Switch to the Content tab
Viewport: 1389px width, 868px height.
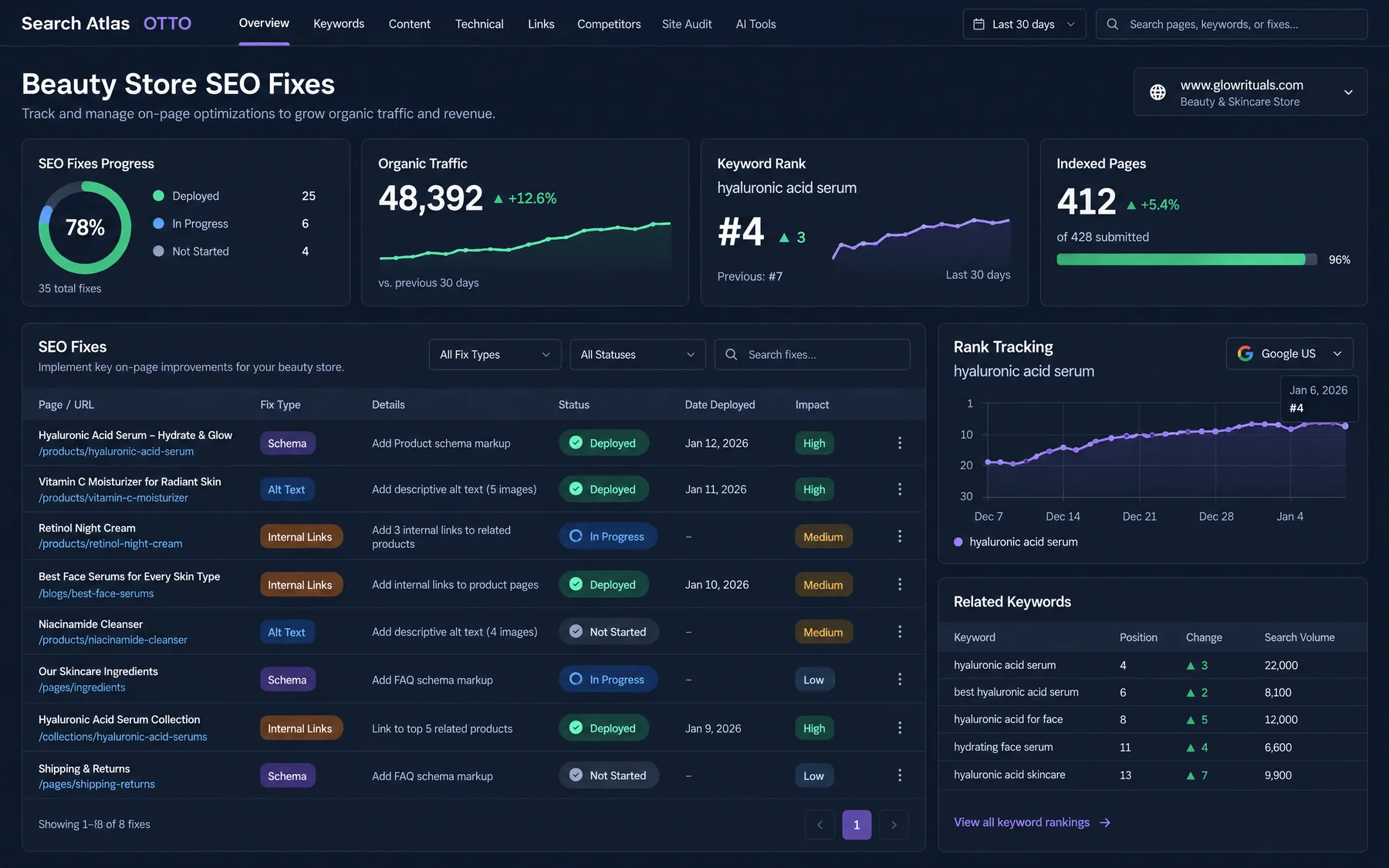[410, 24]
